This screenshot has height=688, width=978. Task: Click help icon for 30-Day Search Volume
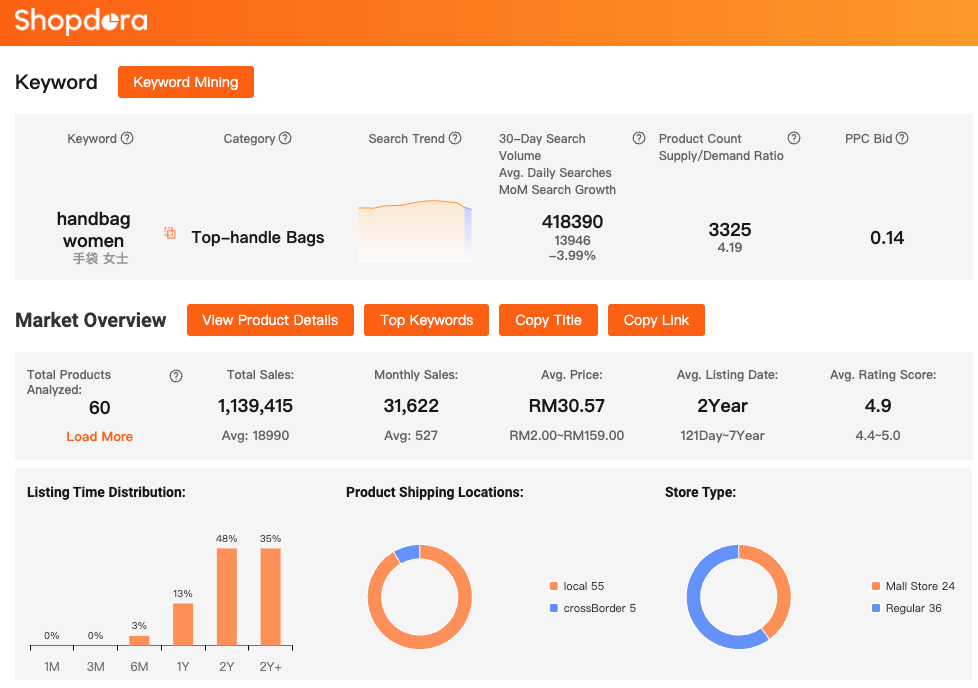pyautogui.click(x=639, y=139)
